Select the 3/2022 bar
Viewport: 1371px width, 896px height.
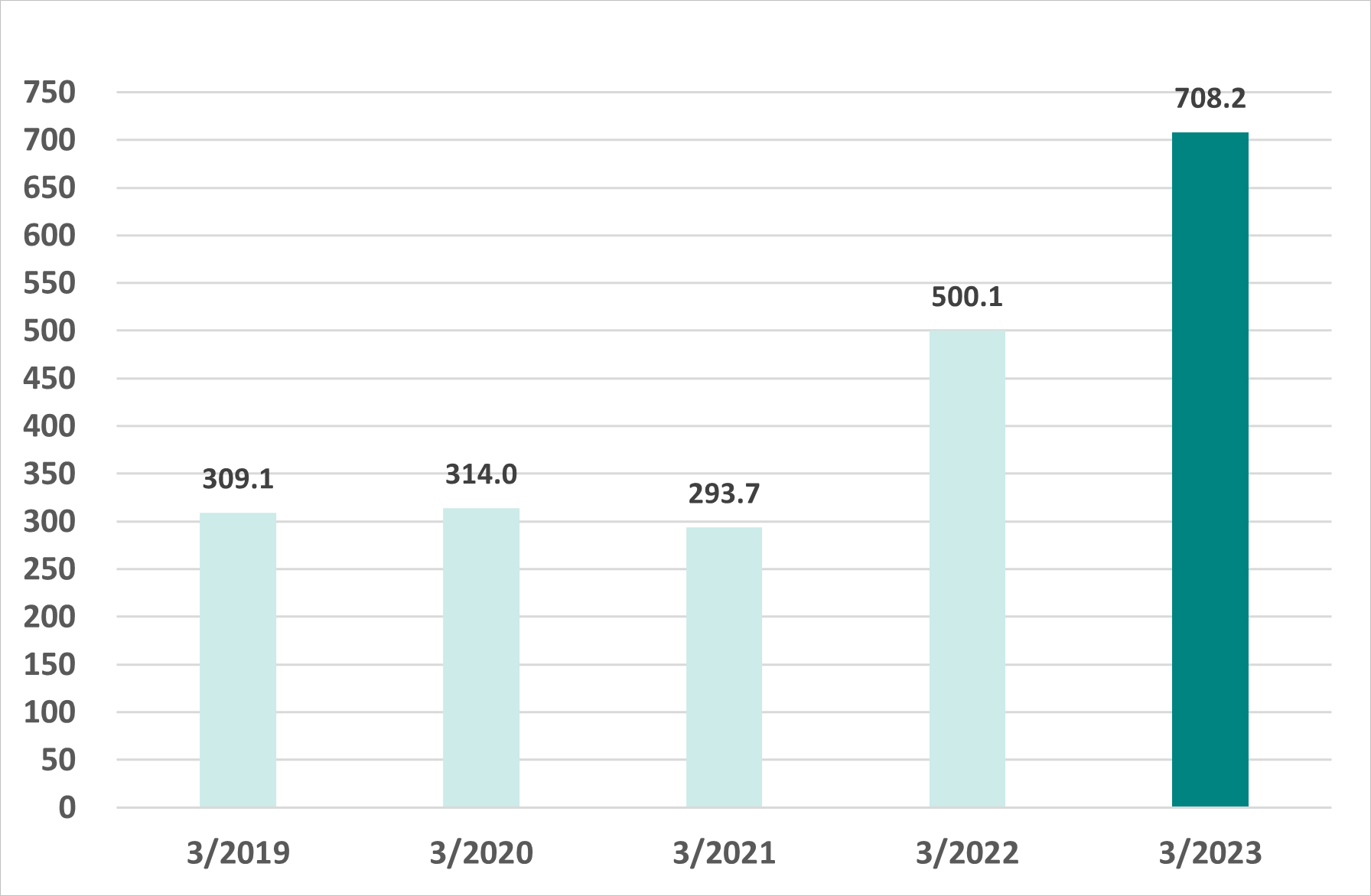point(967,569)
